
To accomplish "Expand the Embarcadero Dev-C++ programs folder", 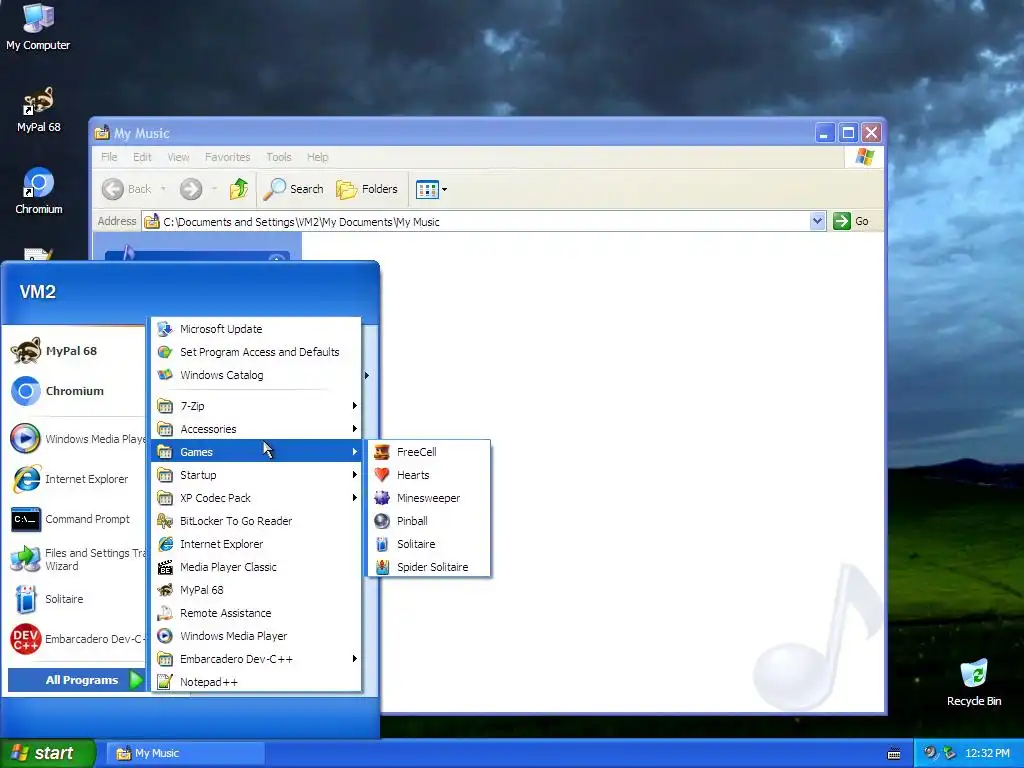I will [256, 659].
